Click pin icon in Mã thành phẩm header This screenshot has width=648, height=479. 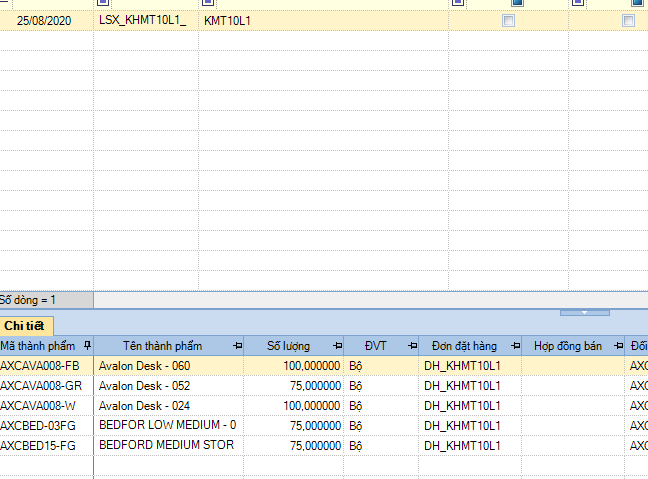tap(88, 346)
